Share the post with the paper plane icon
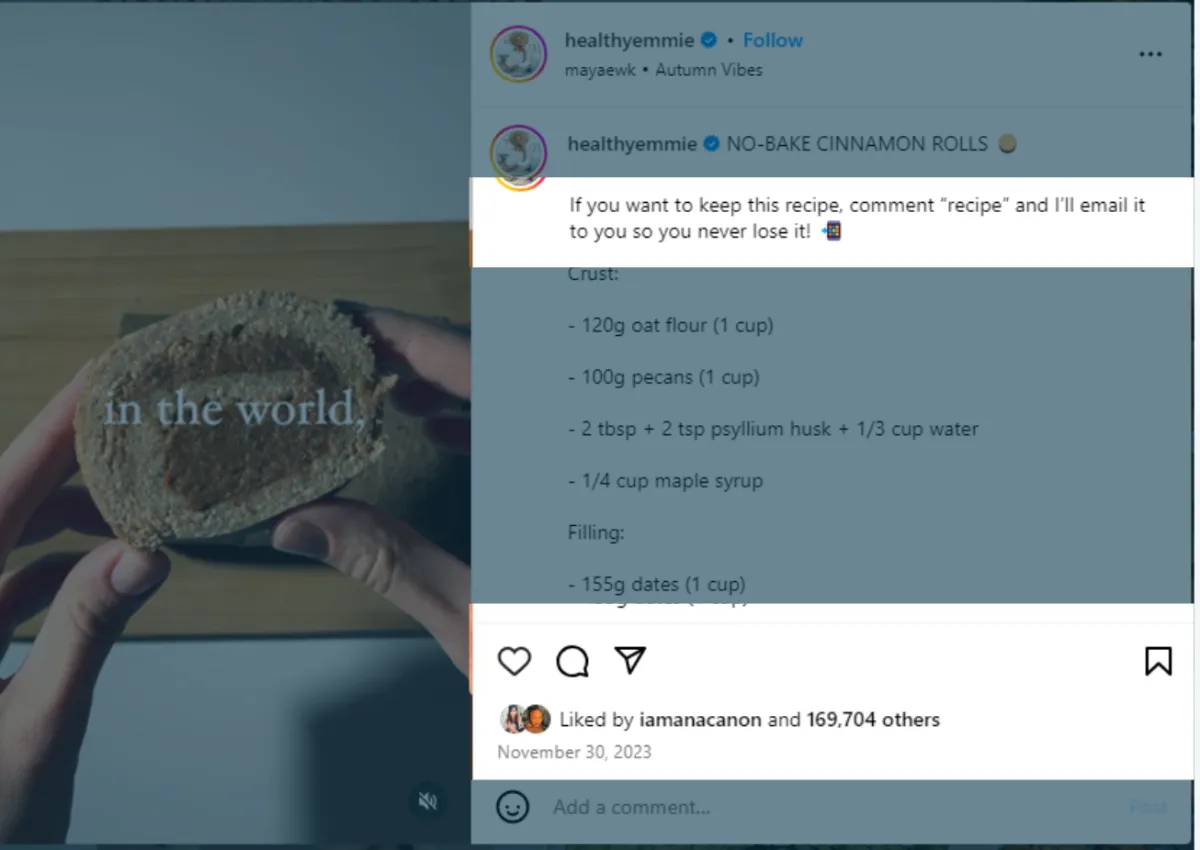Image resolution: width=1200 pixels, height=850 pixels. click(630, 660)
